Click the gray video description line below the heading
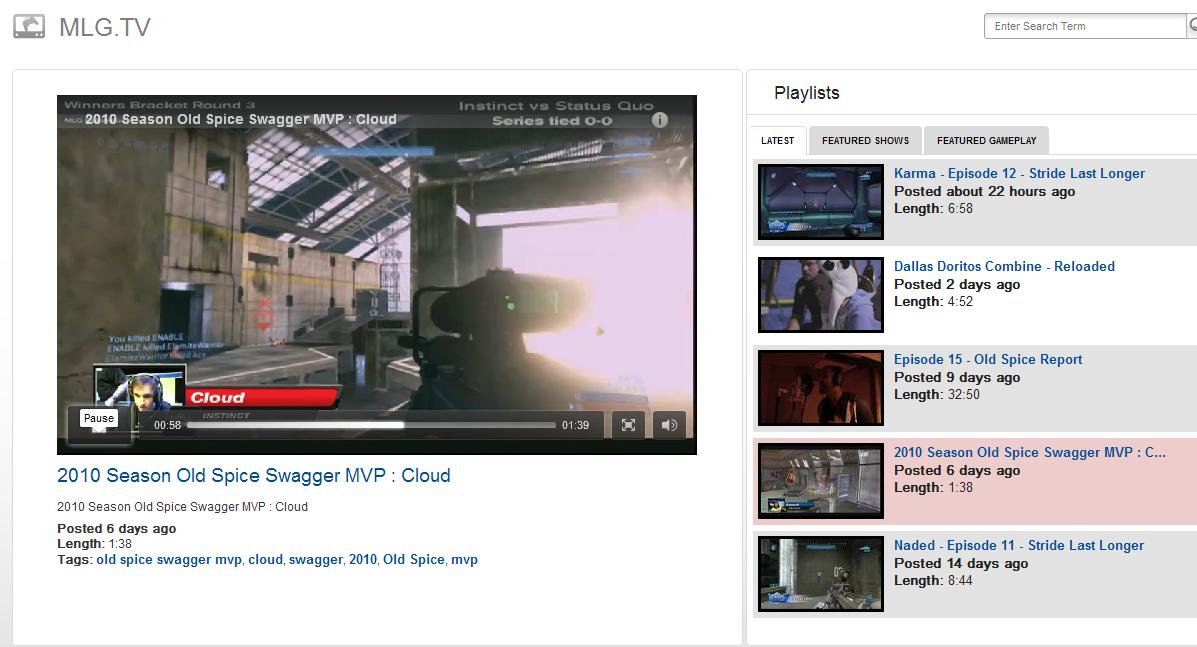1197x647 pixels. [x=182, y=507]
